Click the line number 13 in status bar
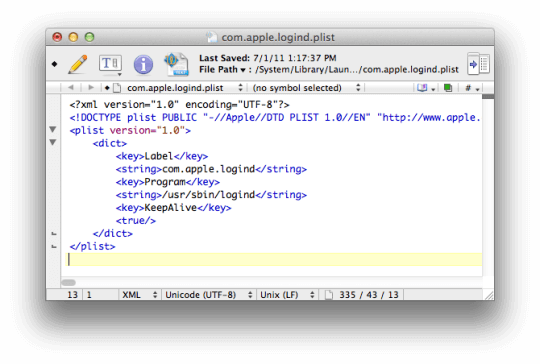Screen dimensions: 540x364 [x=72, y=295]
